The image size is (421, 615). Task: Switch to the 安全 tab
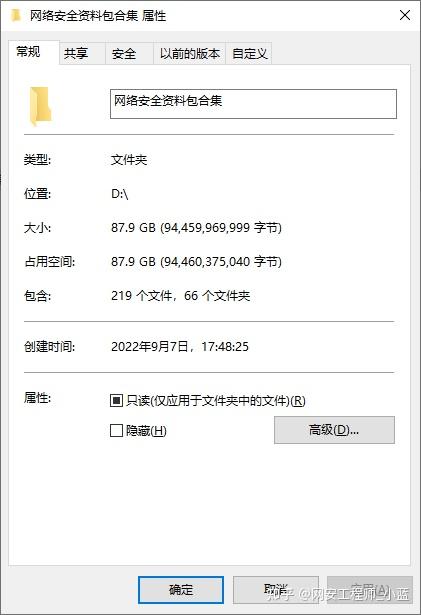[124, 53]
